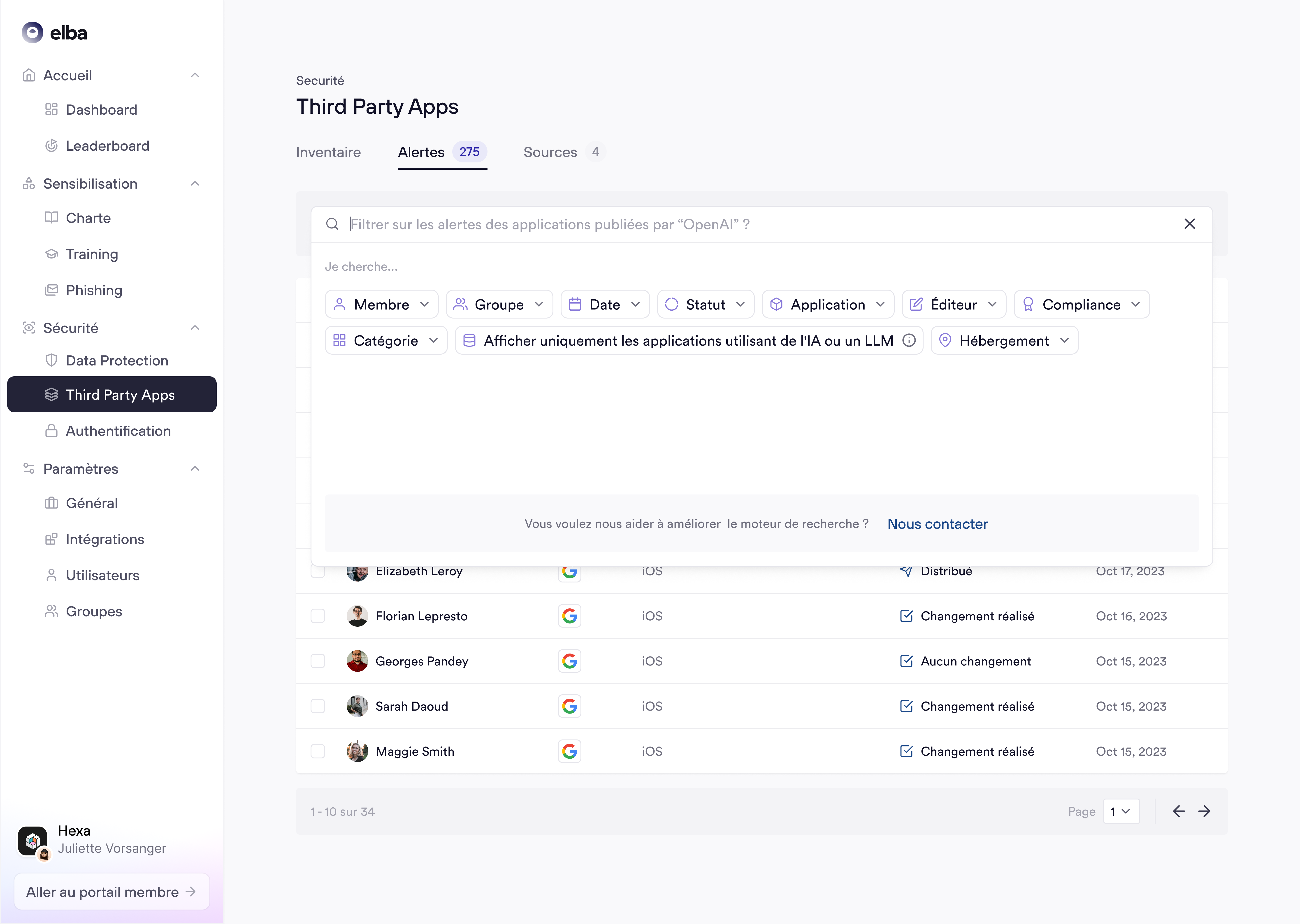The width and height of the screenshot is (1300, 924).
Task: Click the elba logo icon
Action: [32, 32]
